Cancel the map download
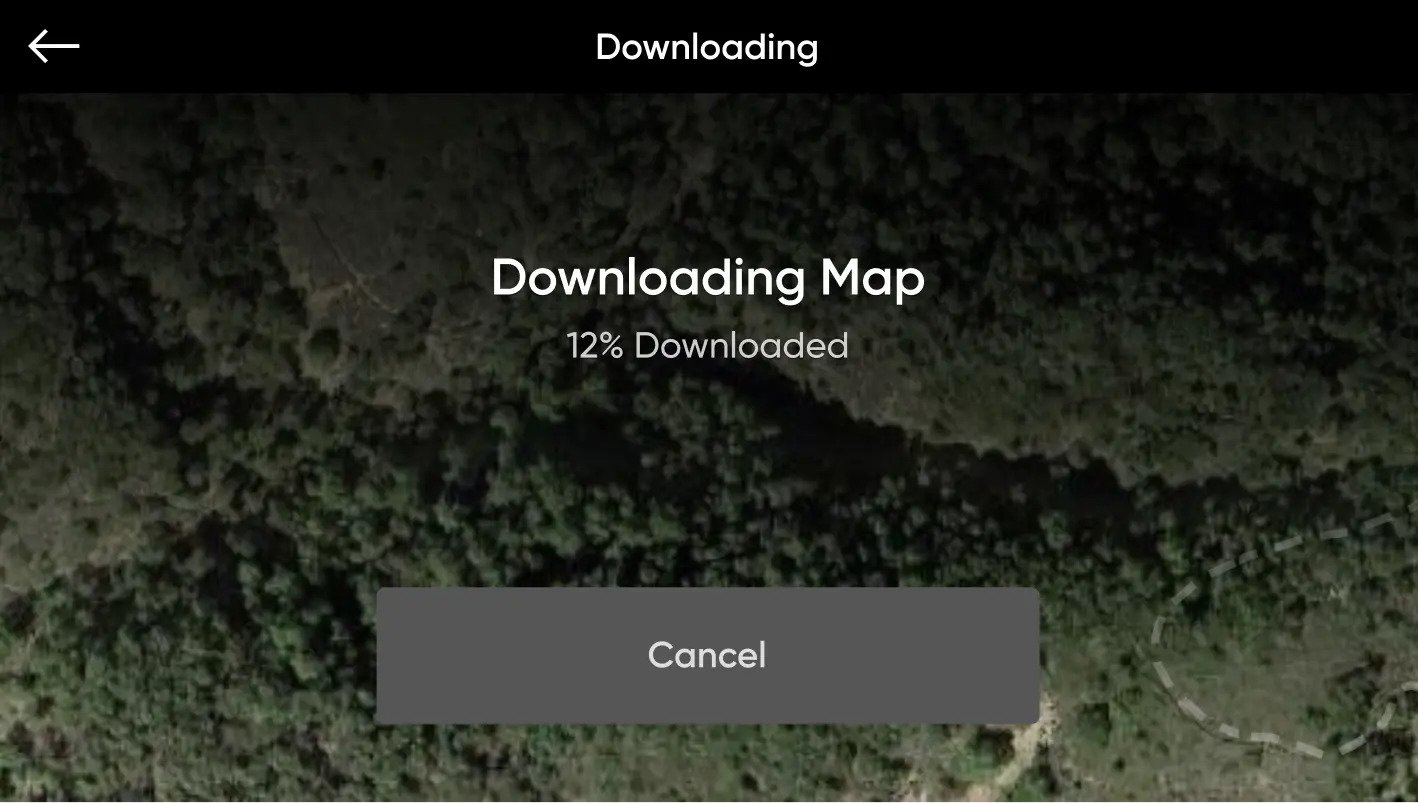The height and width of the screenshot is (803, 1418). tap(707, 655)
